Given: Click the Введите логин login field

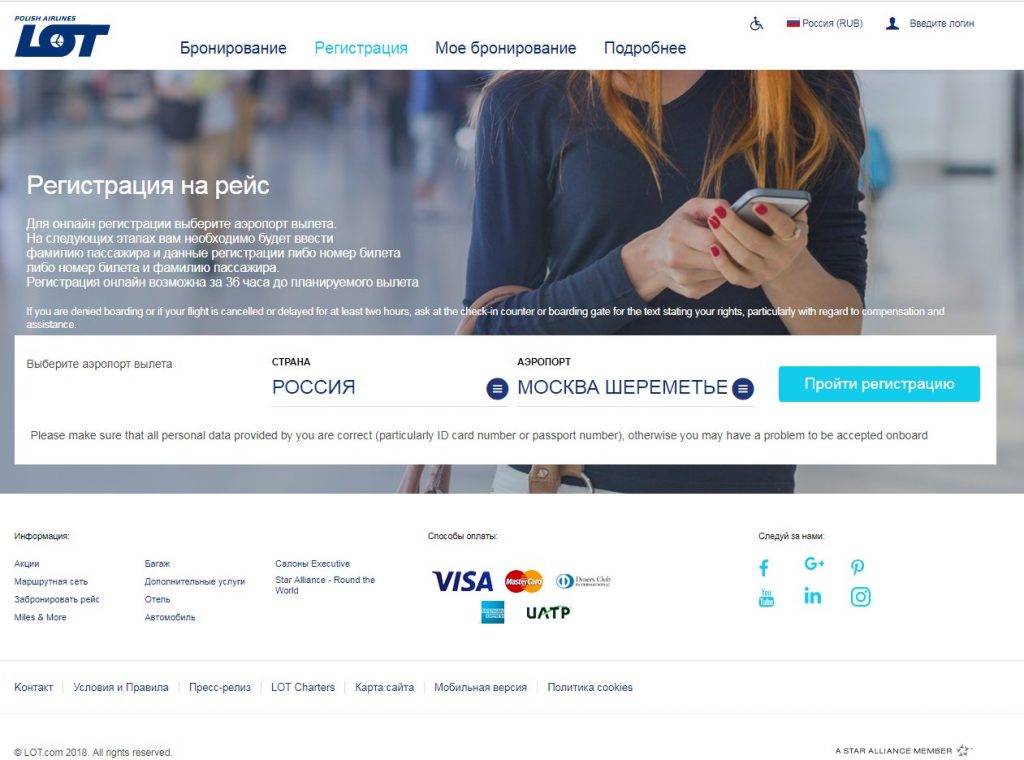Looking at the screenshot, I should click(942, 24).
